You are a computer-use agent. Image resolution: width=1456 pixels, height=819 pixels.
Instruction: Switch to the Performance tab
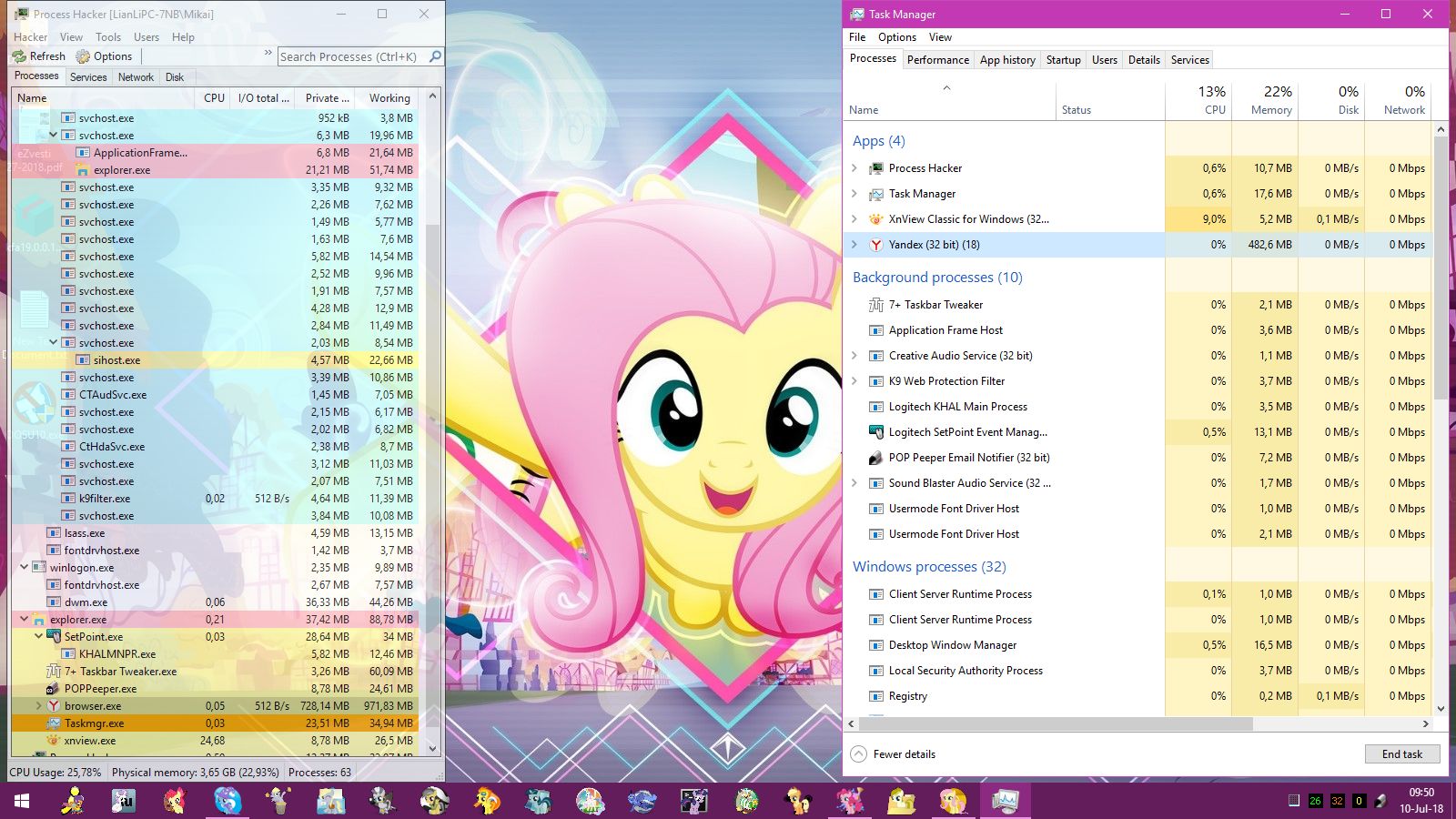(x=937, y=60)
